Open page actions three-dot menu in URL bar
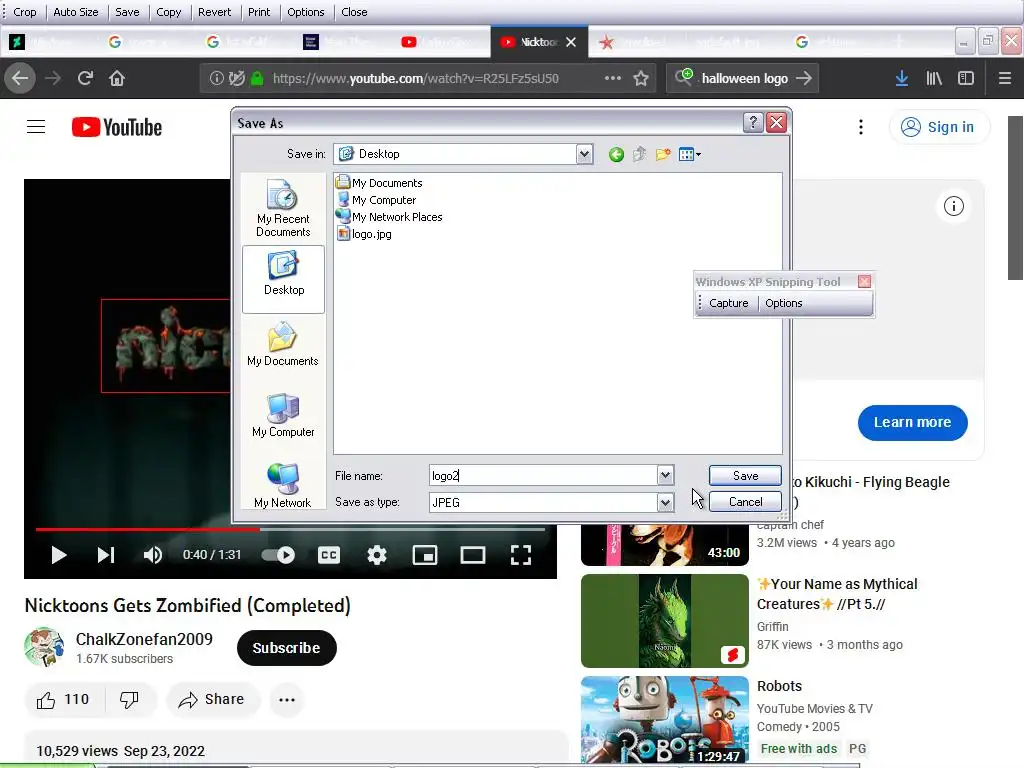 tap(613, 78)
